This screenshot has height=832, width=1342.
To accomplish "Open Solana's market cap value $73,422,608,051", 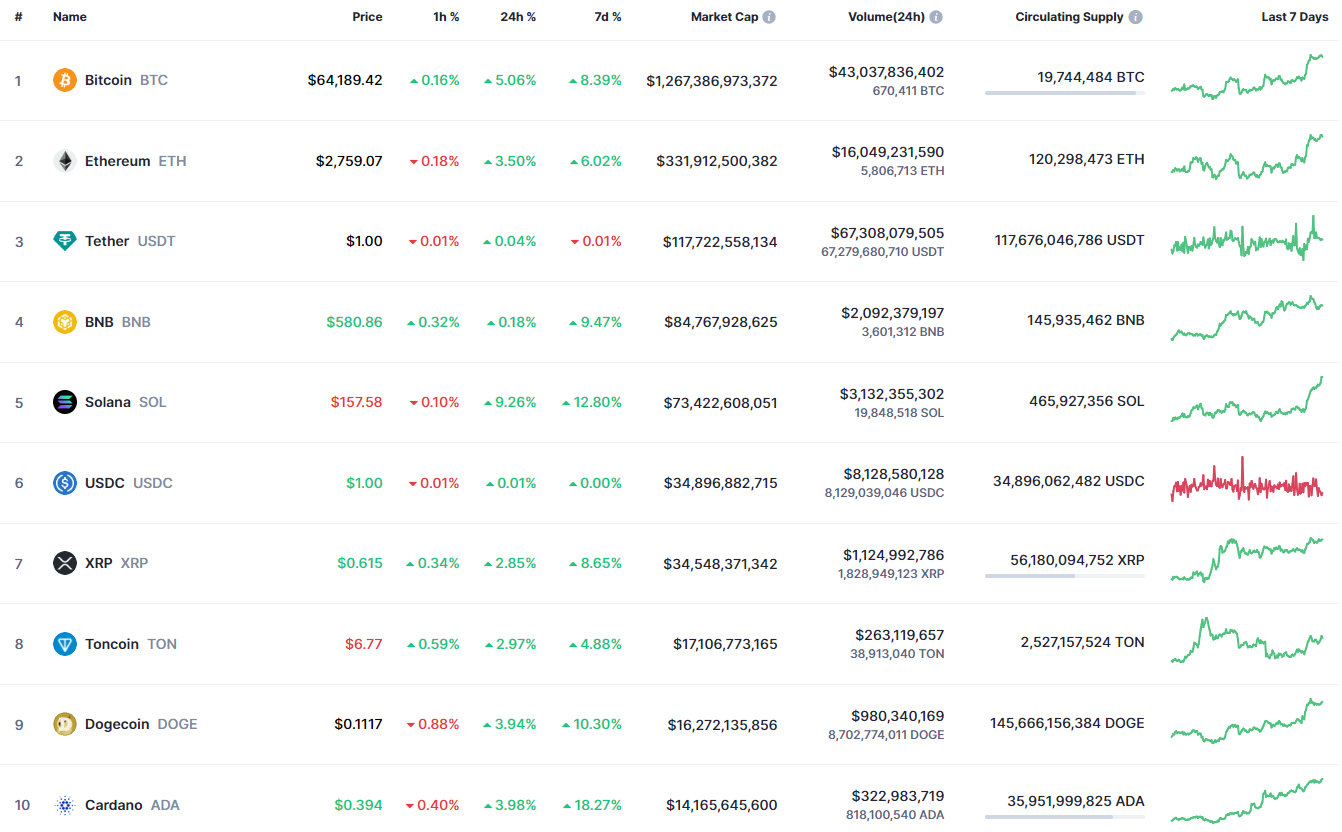I will click(x=720, y=403).
